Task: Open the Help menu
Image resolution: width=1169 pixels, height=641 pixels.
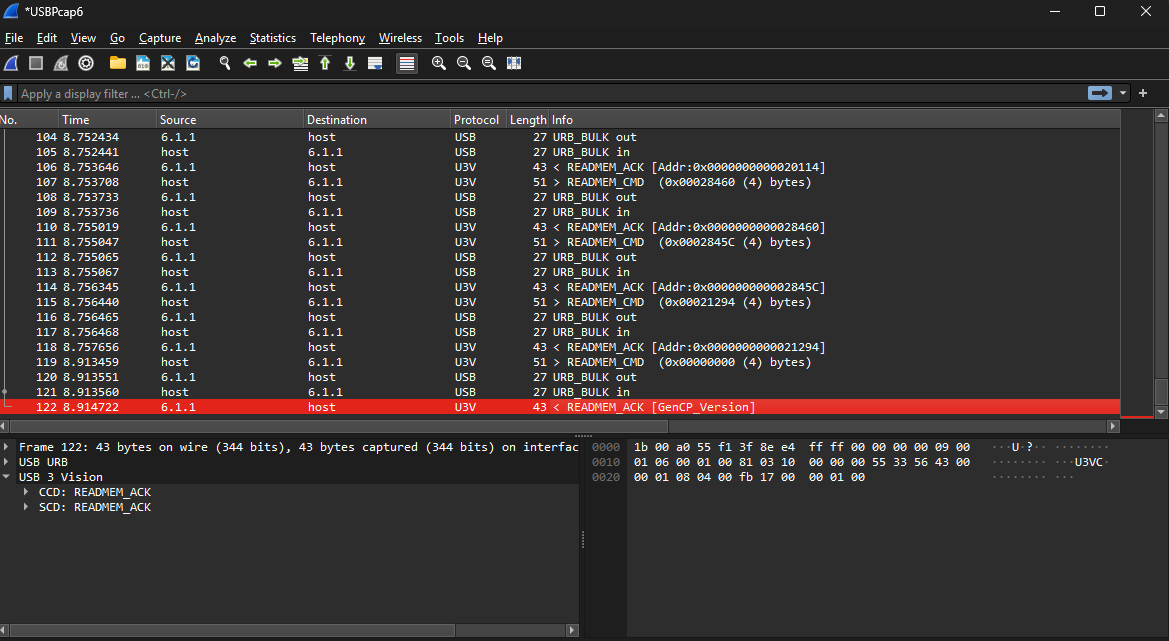Action: (x=491, y=38)
